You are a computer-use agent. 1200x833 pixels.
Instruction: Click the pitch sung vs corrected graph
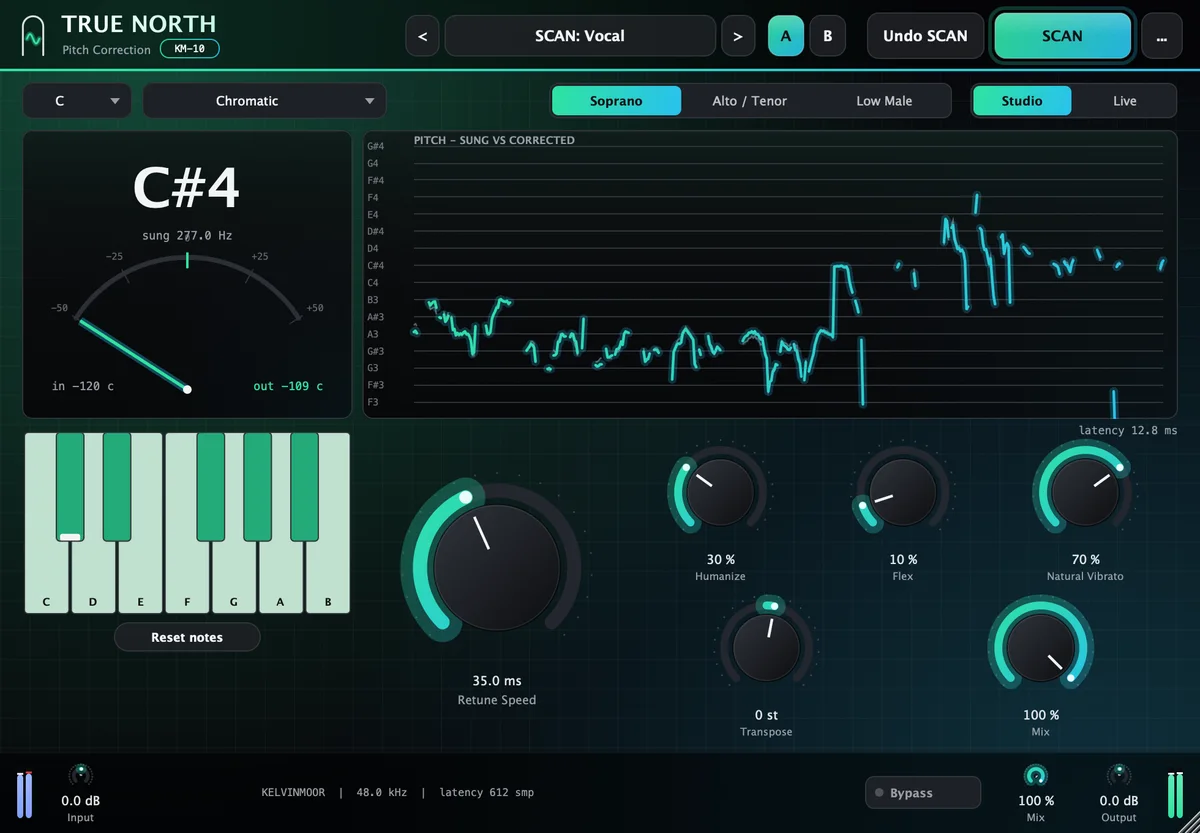point(770,275)
